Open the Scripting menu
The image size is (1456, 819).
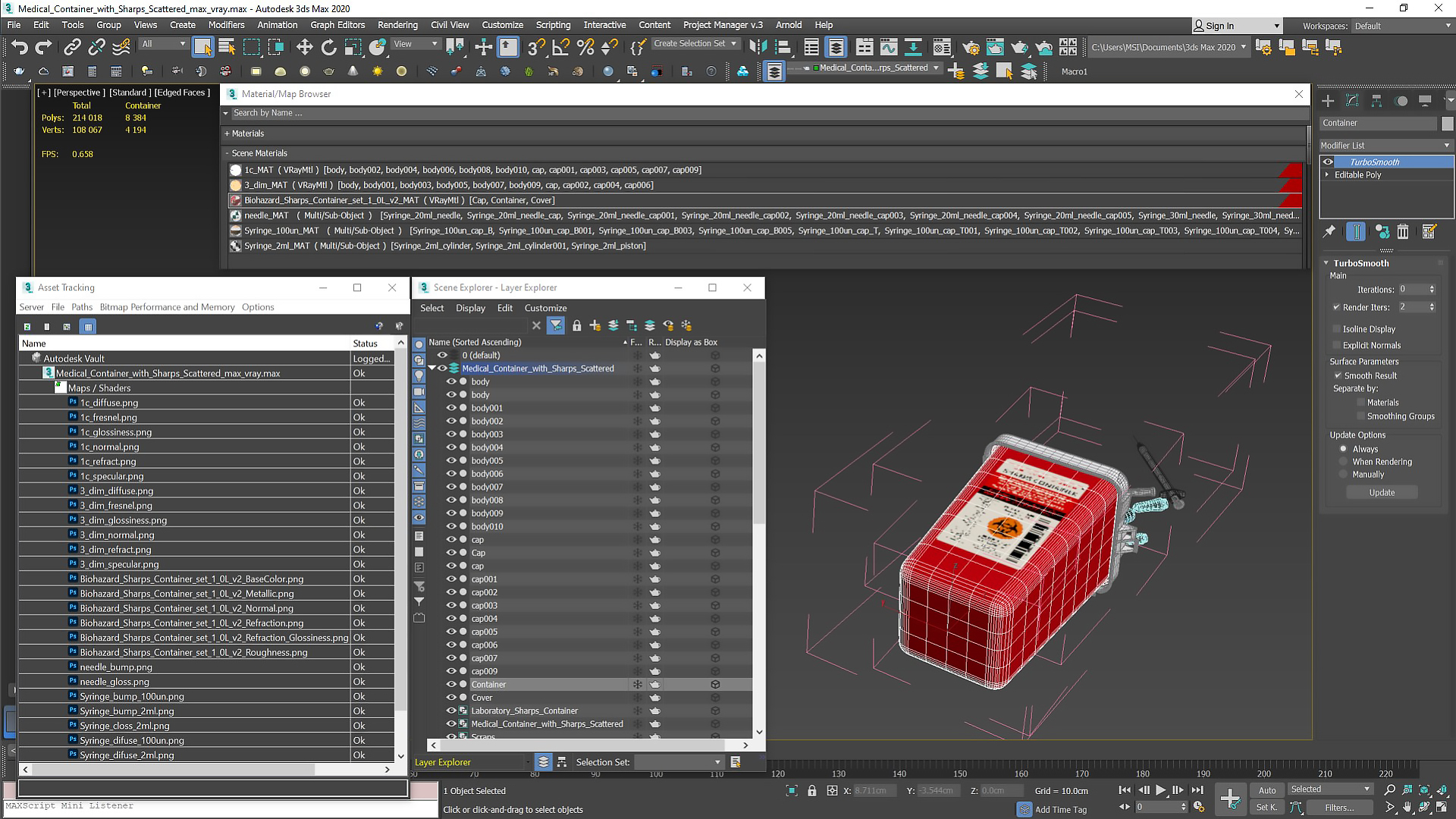click(553, 25)
